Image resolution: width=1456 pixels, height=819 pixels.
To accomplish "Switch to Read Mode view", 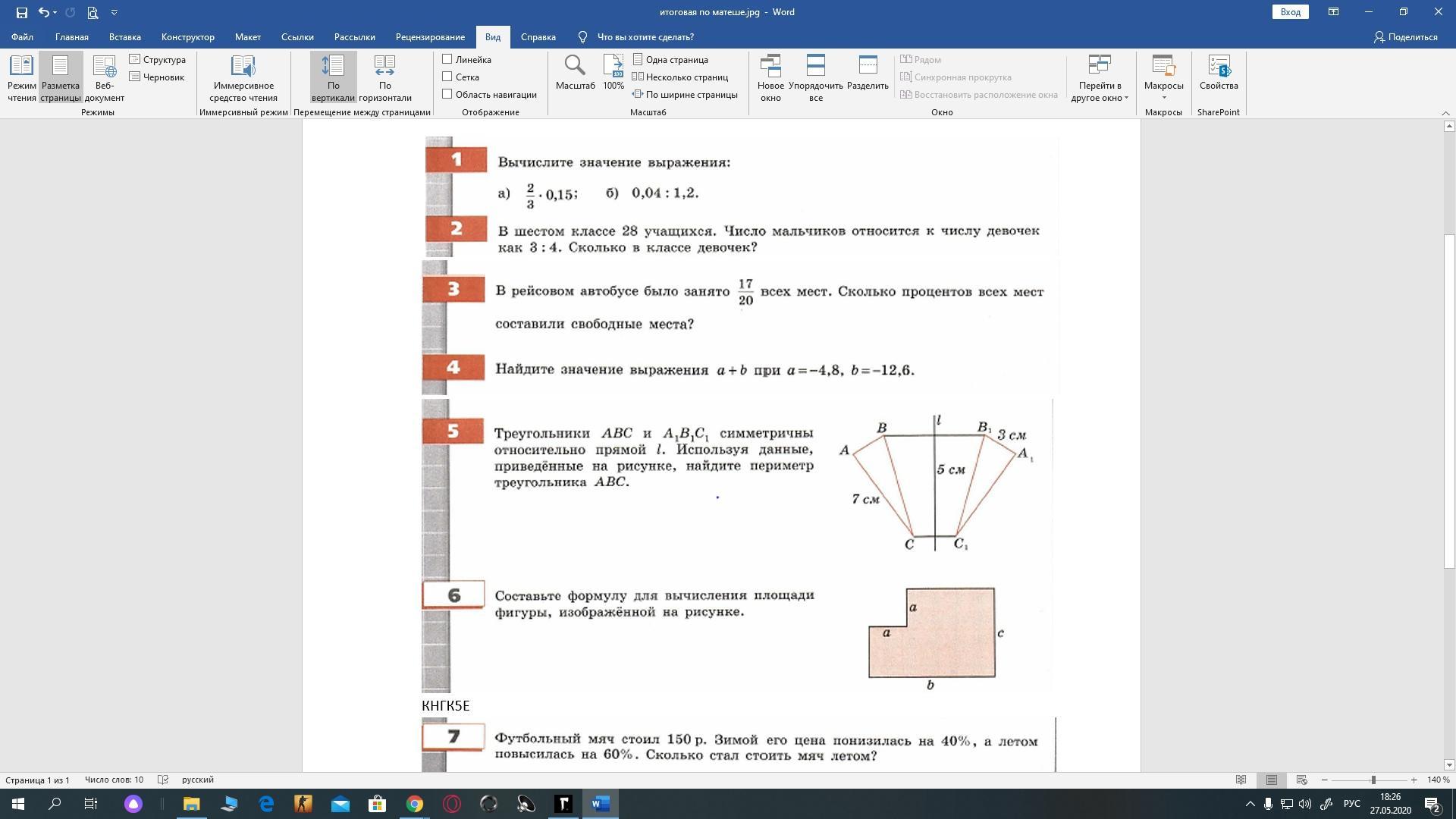I will coord(22,78).
